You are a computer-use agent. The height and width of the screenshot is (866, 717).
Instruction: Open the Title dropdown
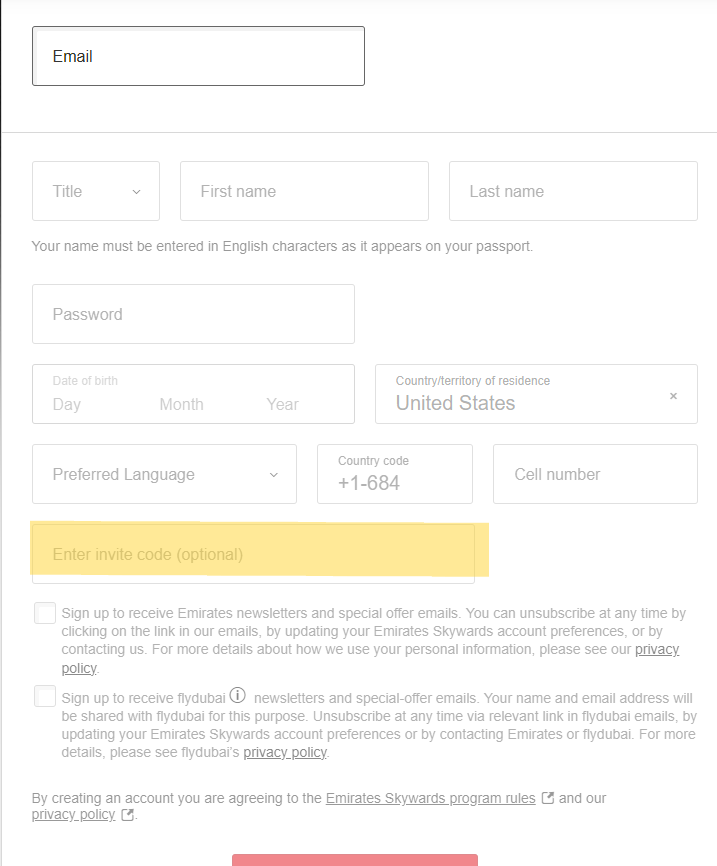96,191
